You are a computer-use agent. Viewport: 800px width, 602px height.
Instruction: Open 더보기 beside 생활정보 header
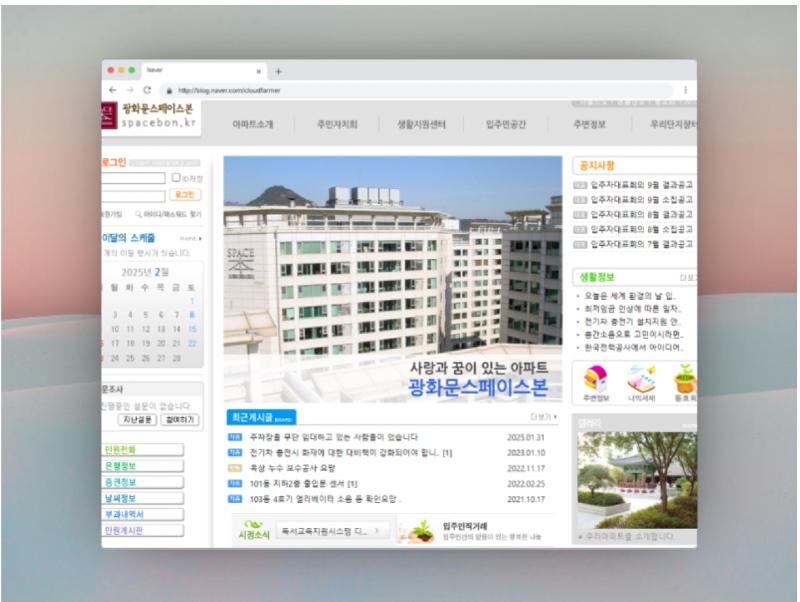point(688,278)
